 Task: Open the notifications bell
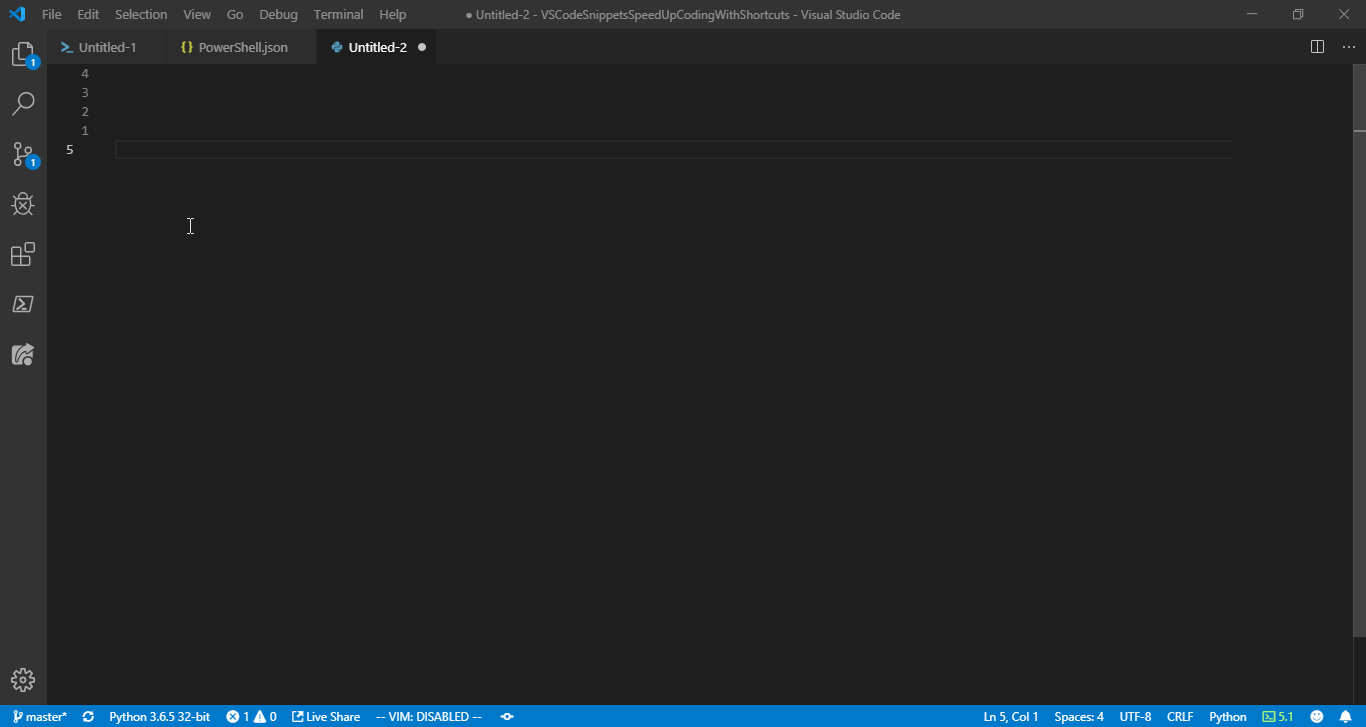coord(1346,717)
